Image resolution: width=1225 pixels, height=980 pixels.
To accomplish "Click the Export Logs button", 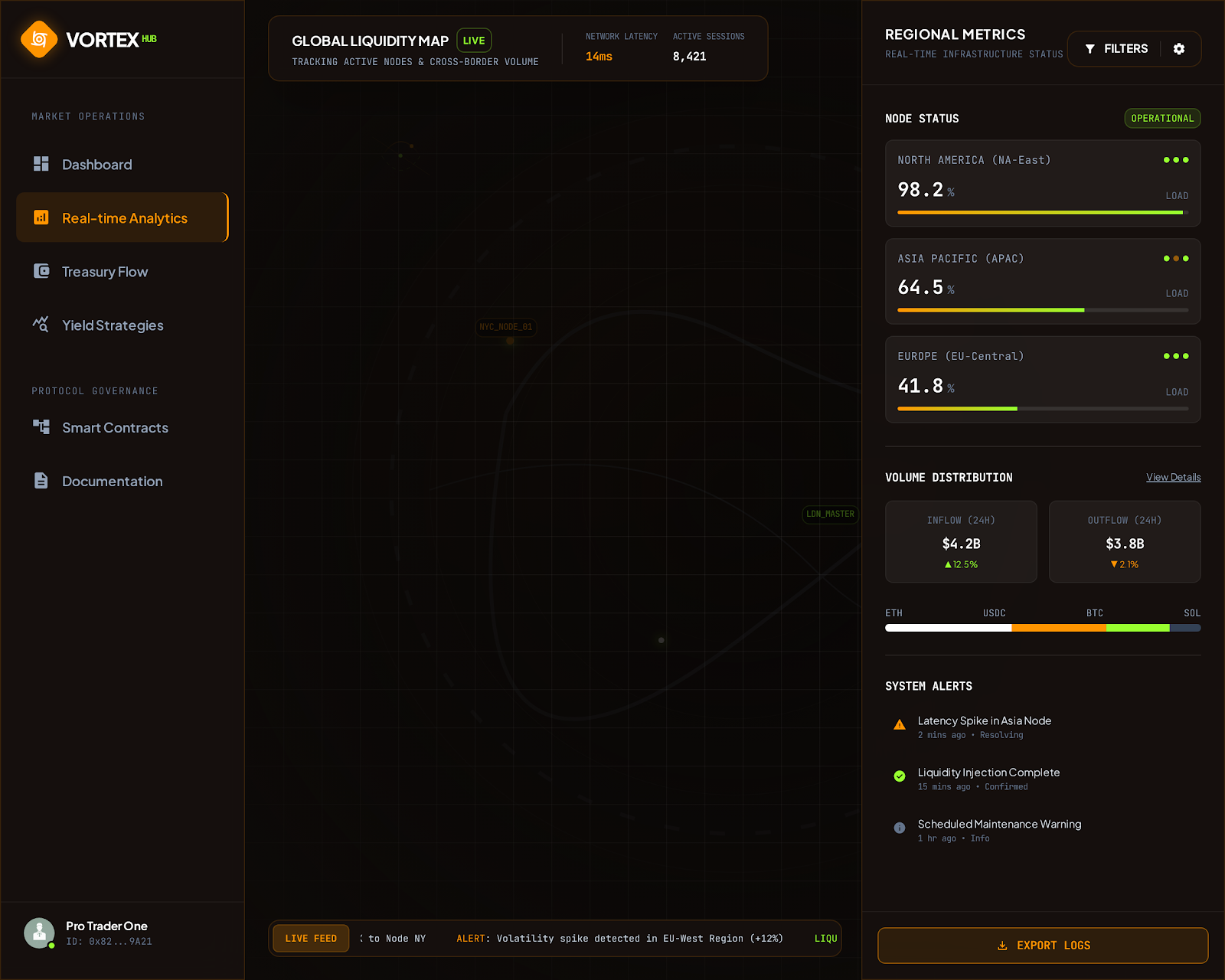I will (x=1042, y=945).
